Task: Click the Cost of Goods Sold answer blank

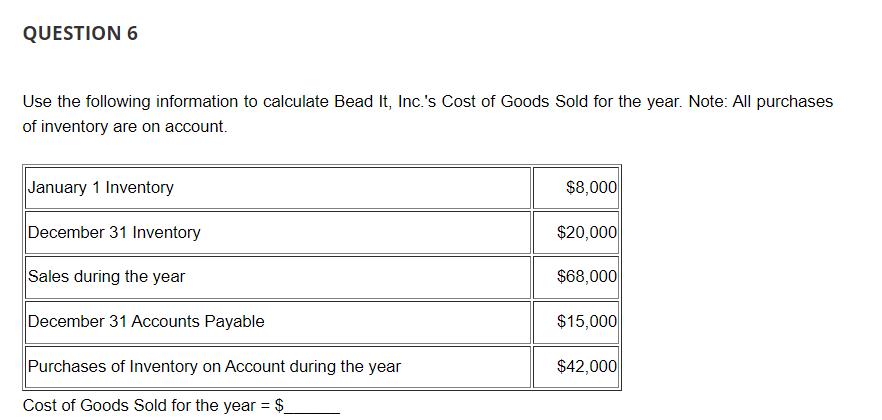Action: tap(313, 406)
